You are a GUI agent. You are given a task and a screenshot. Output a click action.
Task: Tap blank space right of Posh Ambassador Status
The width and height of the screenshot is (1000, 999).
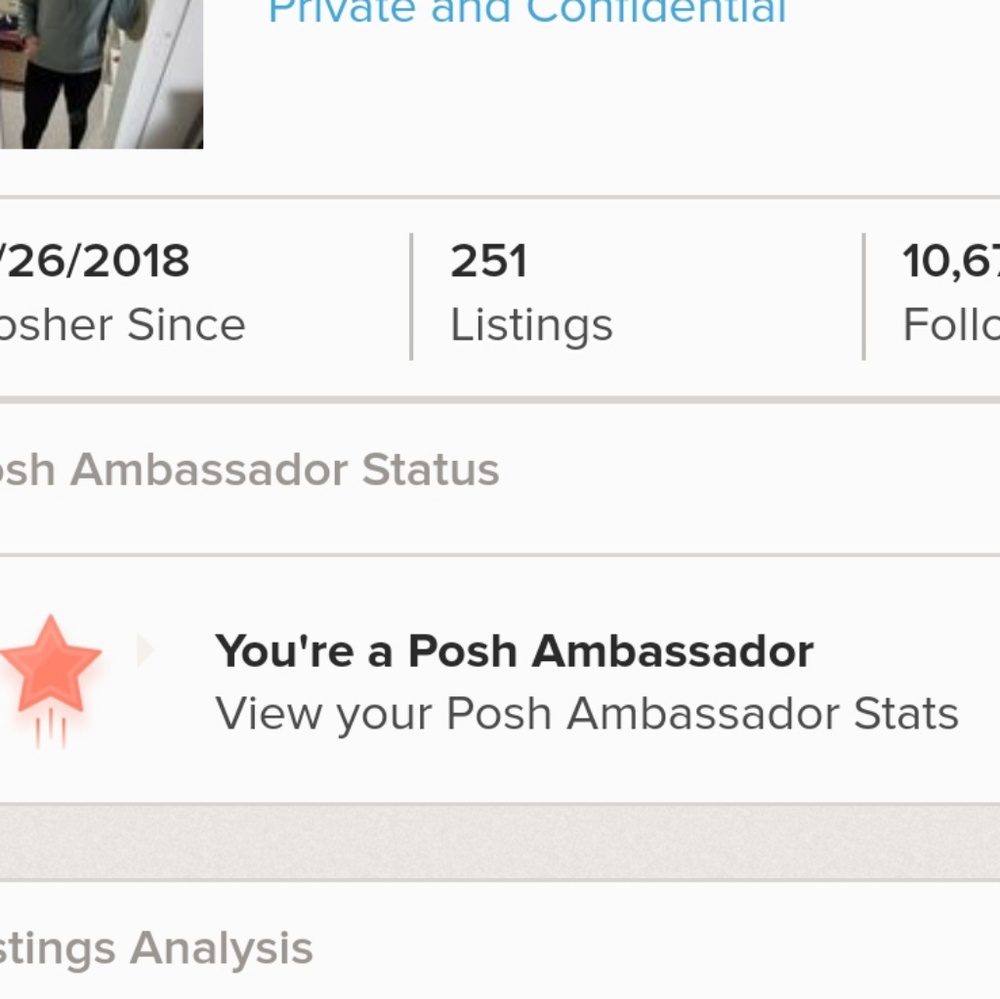[x=750, y=470]
